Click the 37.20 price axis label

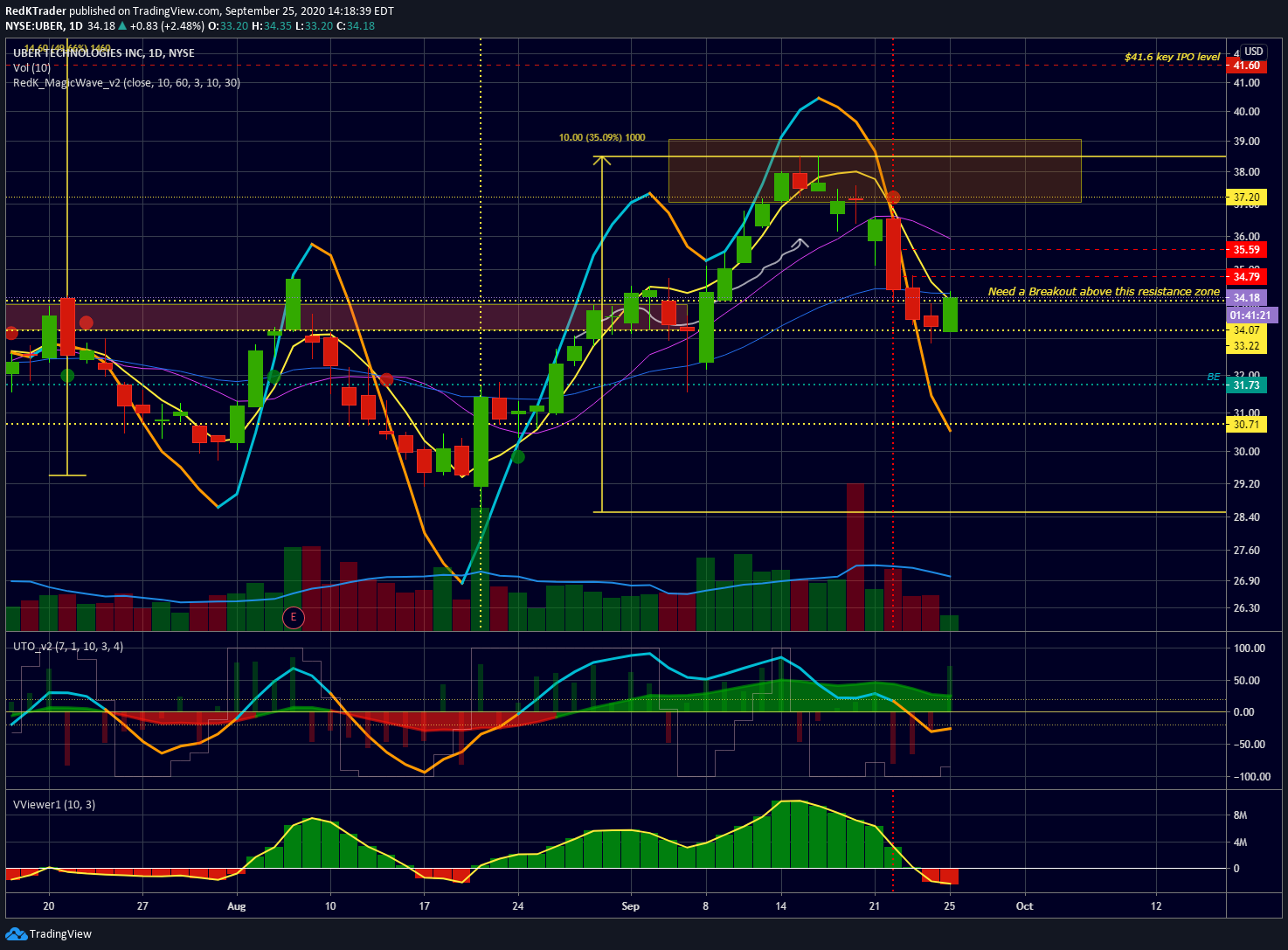pyautogui.click(x=1246, y=198)
